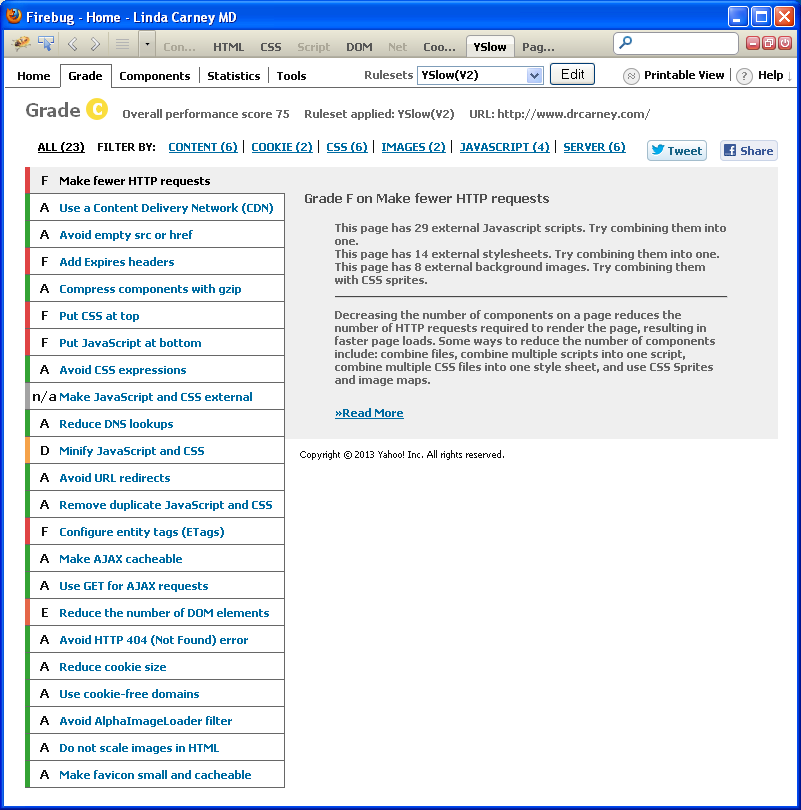
Task: Select Compress components with gzip rule
Action: click(x=155, y=289)
